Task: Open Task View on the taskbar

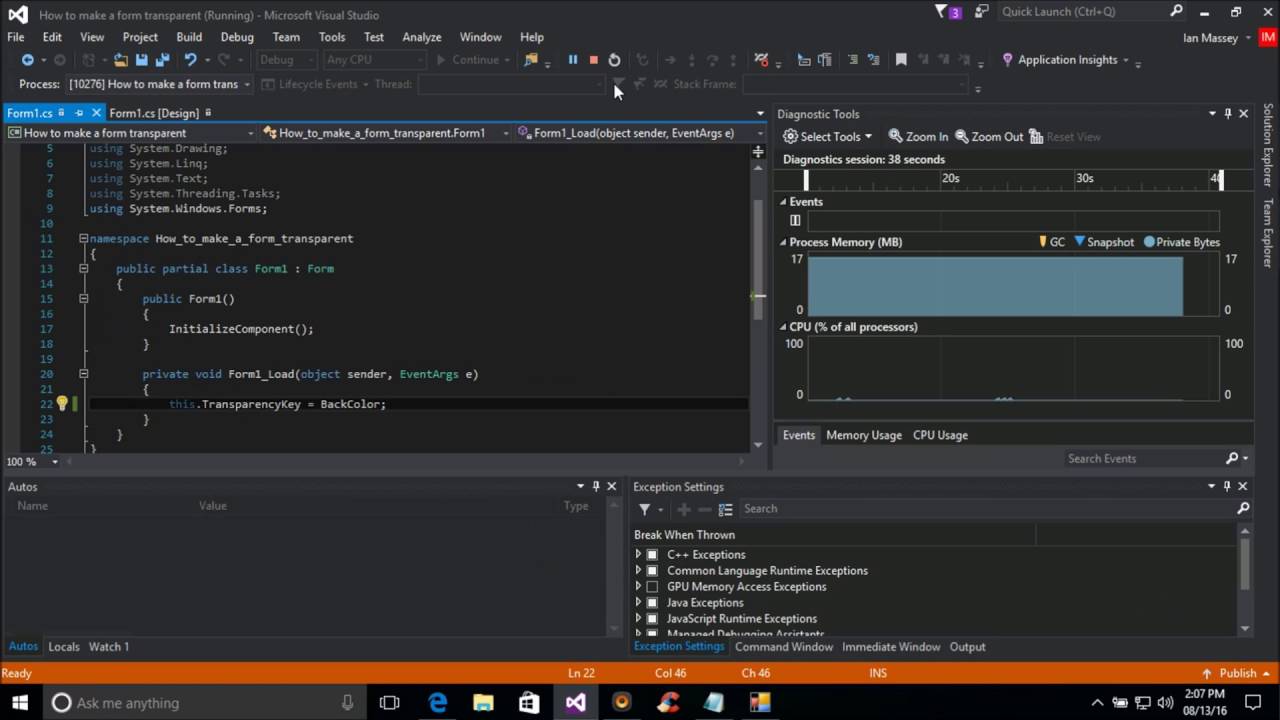Action: point(390,702)
